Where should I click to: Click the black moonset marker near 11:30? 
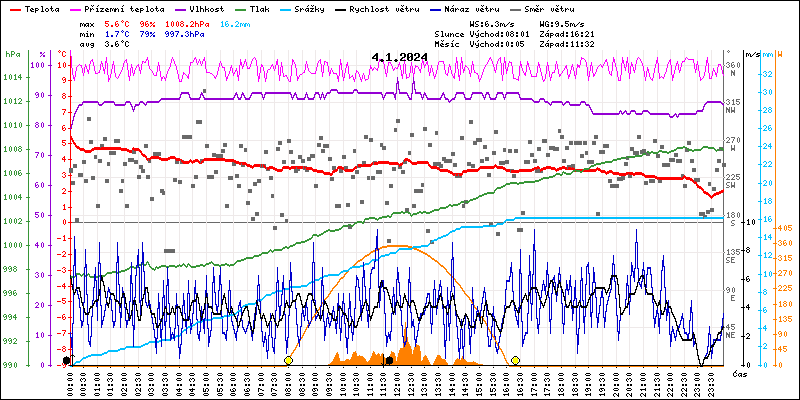point(389,360)
